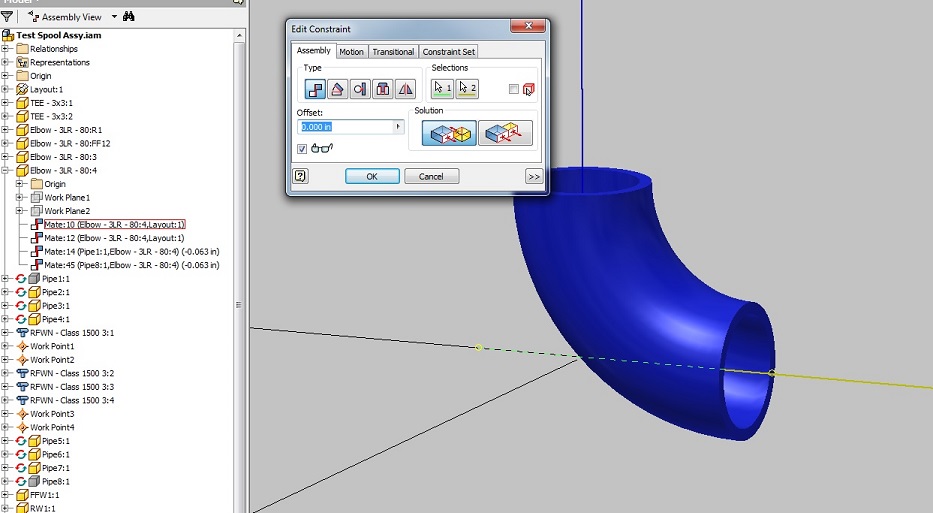The height and width of the screenshot is (513, 933).
Task: Select Elbow - 3LR - 80:FF12
Action: (70, 143)
